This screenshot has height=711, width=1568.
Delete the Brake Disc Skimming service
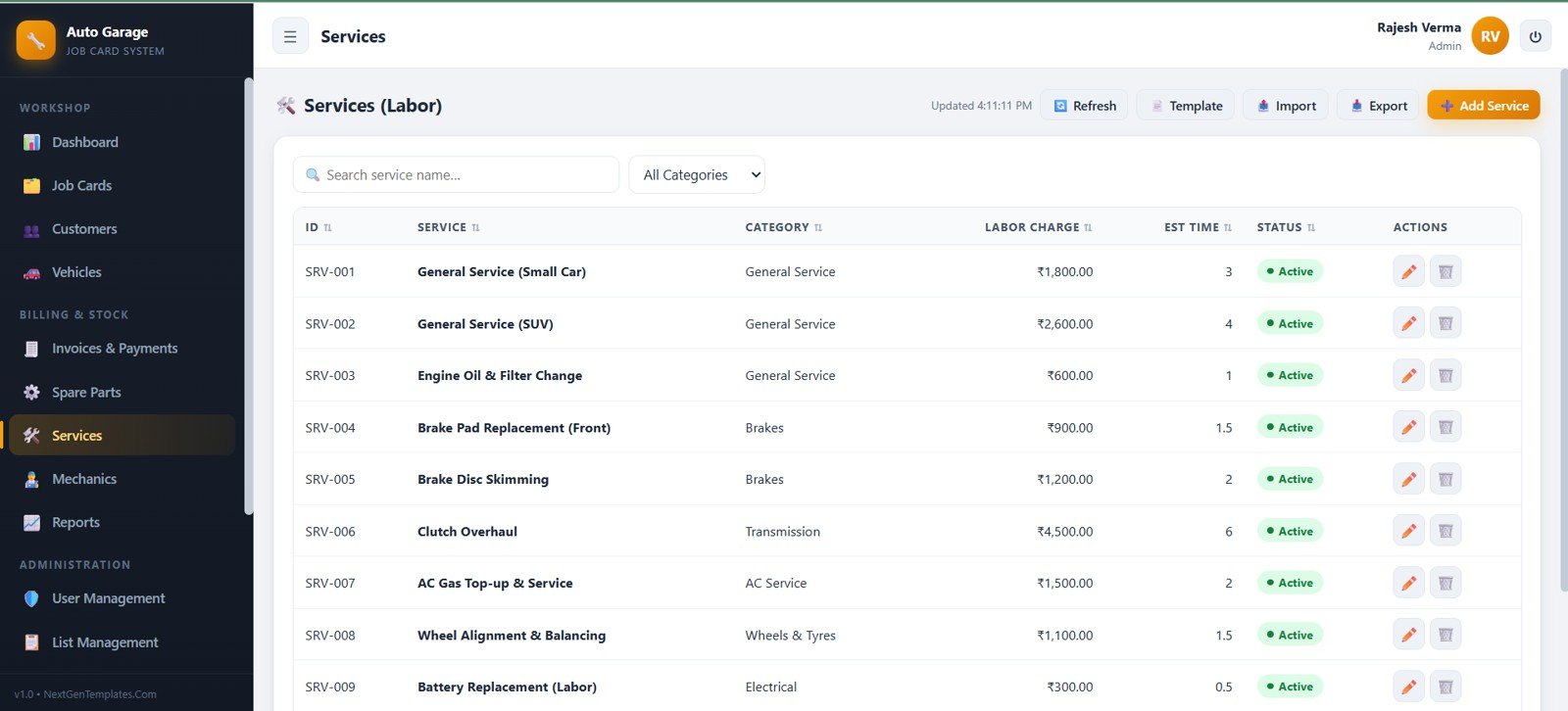coord(1445,479)
